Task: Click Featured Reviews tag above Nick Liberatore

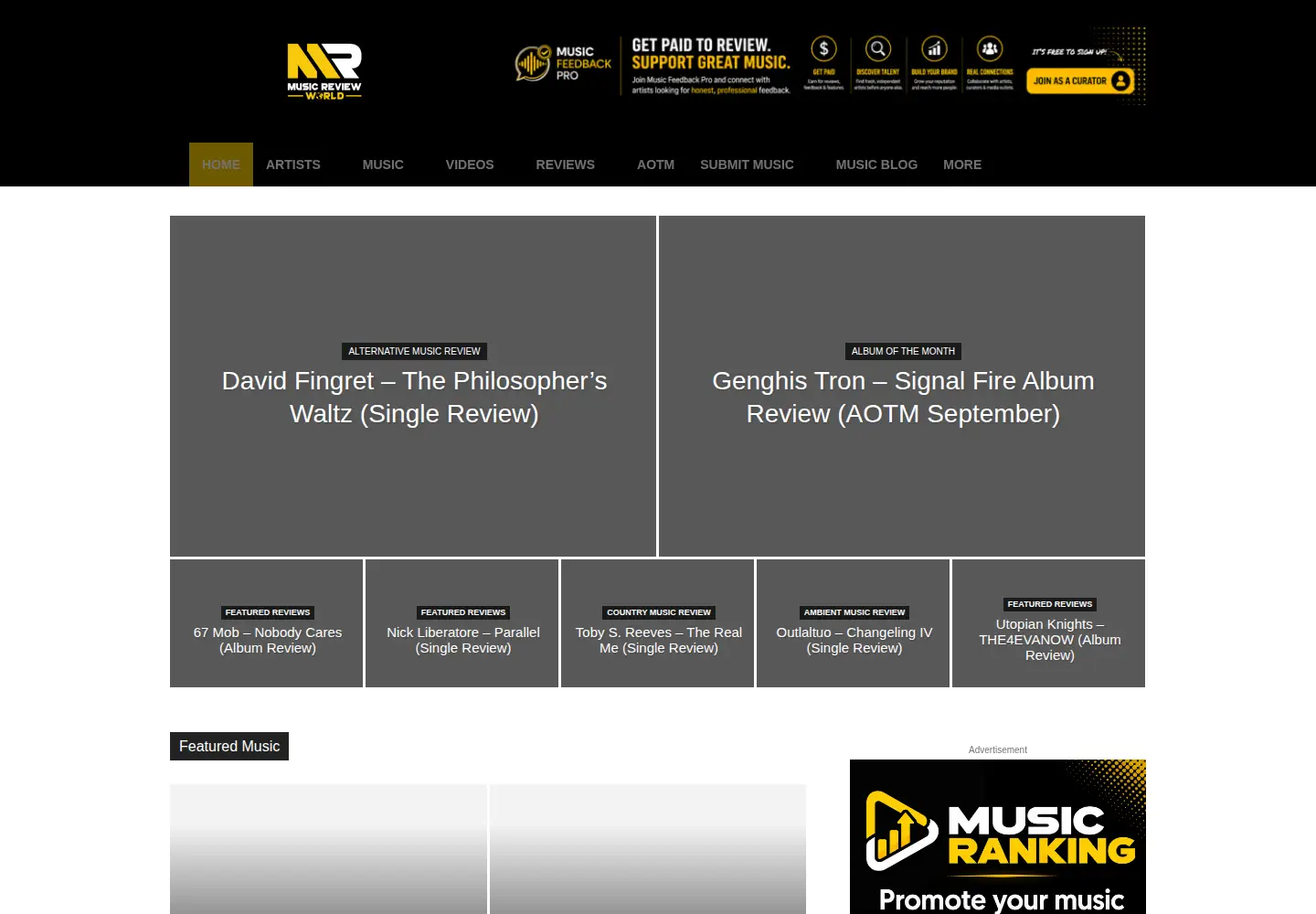Action: click(463, 612)
